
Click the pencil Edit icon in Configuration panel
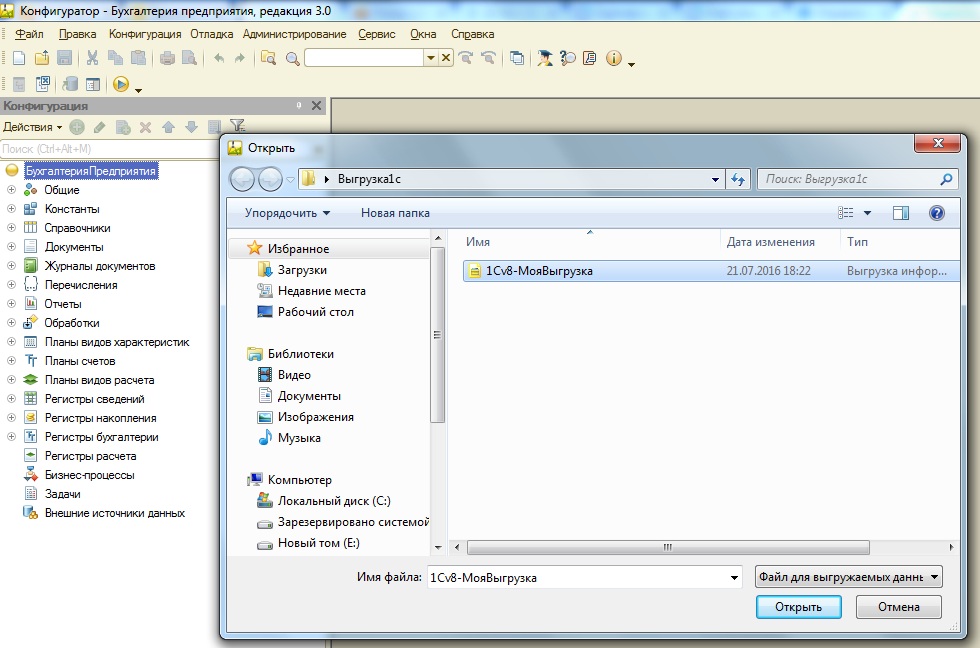99,127
